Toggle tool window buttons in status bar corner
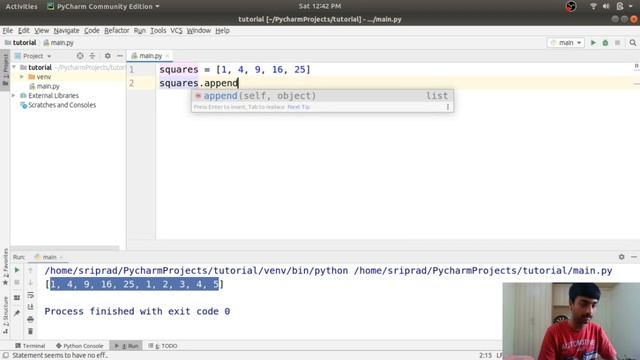 tap(5, 355)
